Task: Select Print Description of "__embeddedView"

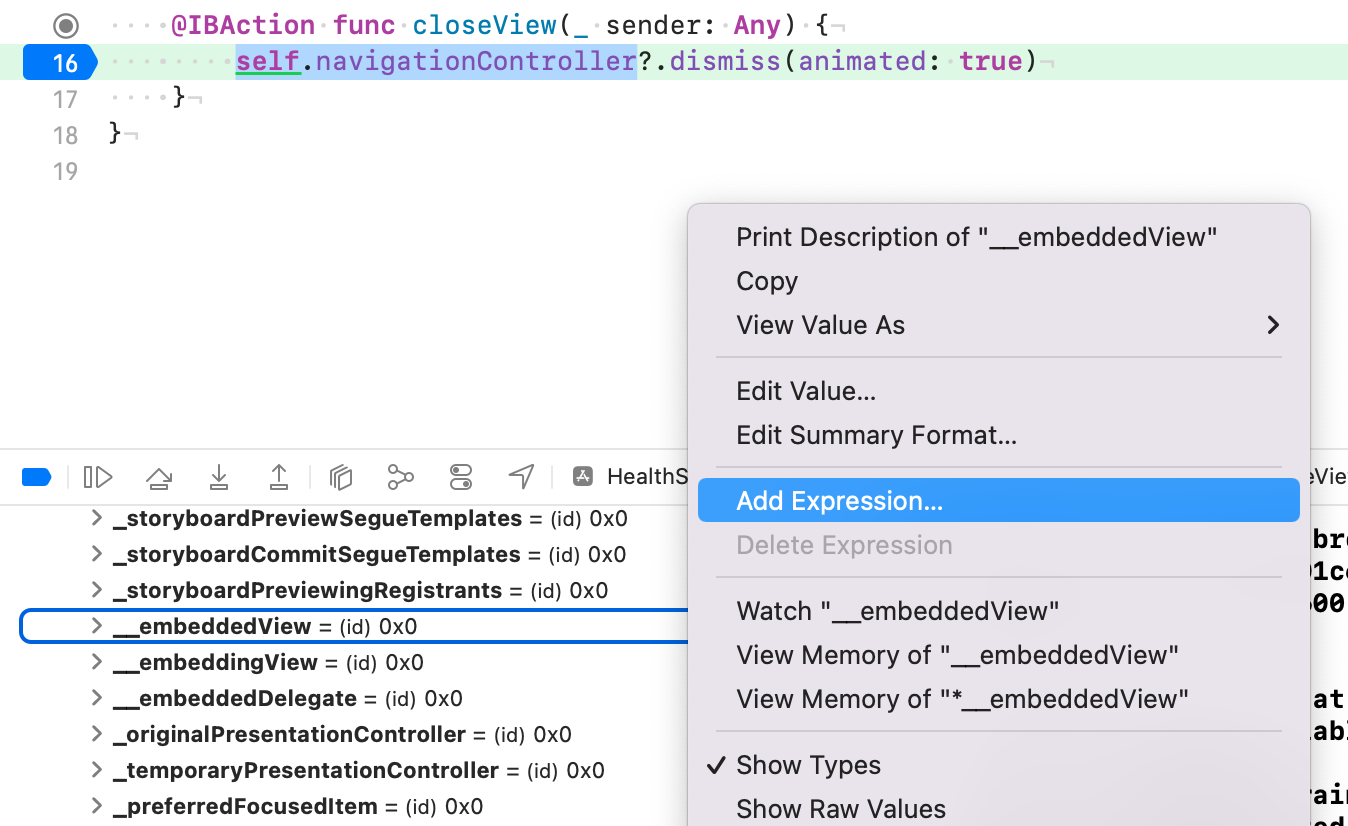Action: tap(976, 237)
